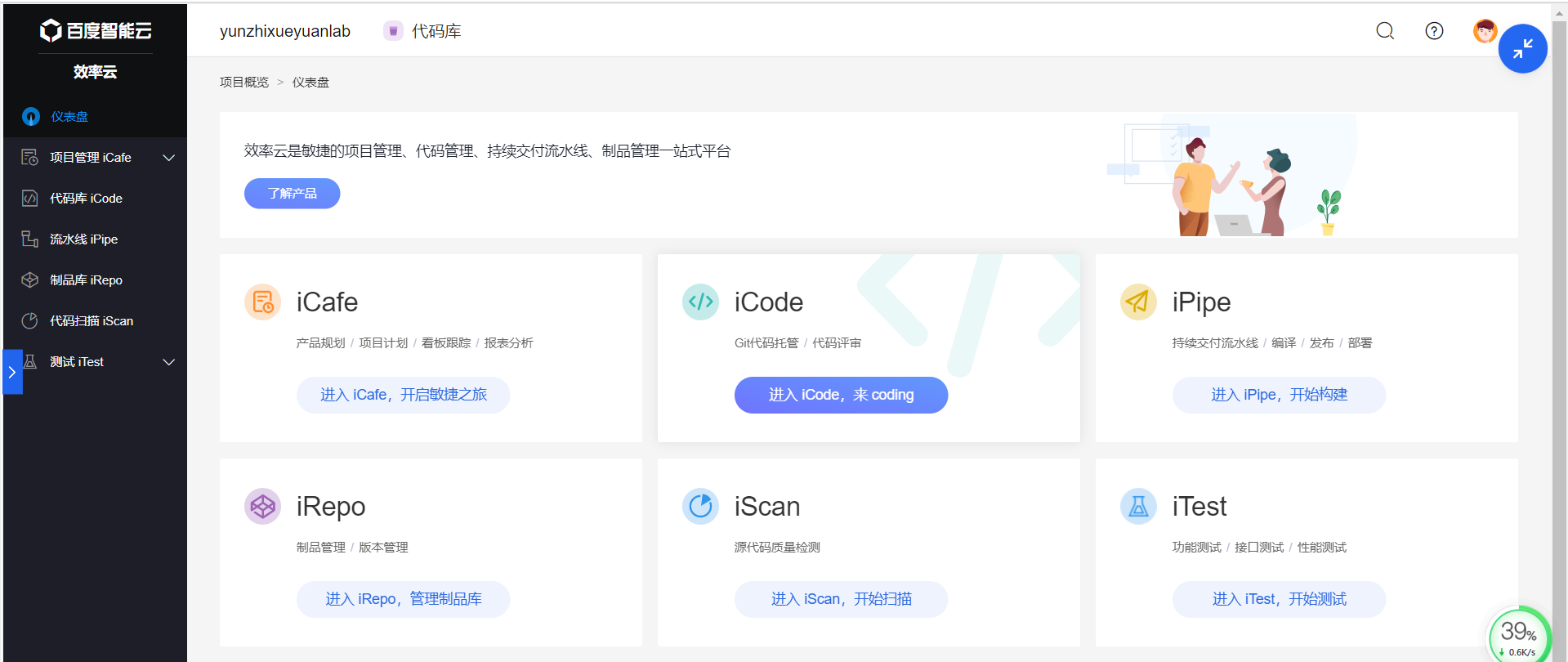Viewport: 1568px width, 662px height.
Task: Click the purple iRepo card icon
Action: pos(262,507)
